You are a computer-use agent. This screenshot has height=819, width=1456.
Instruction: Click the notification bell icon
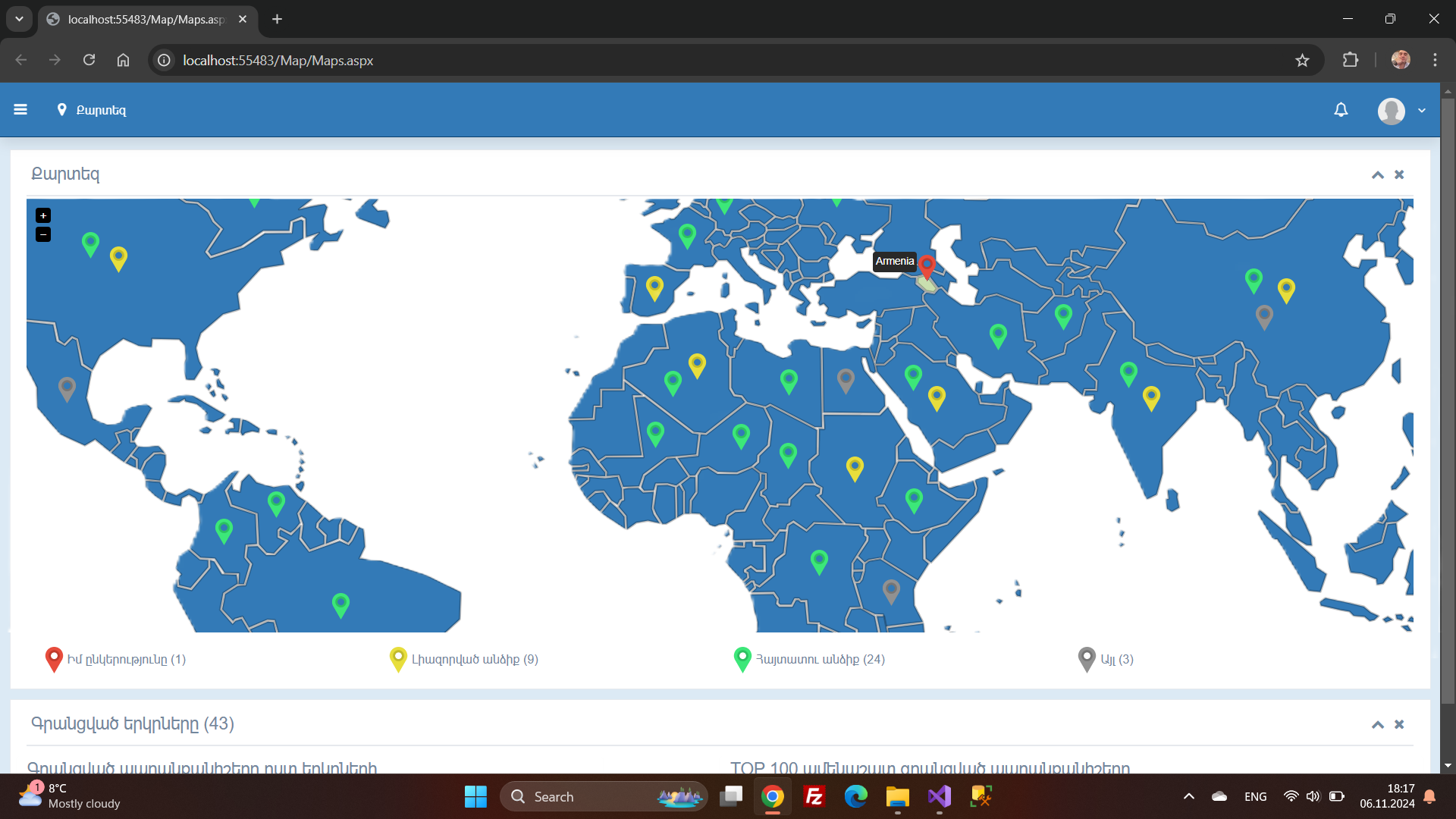[1341, 110]
